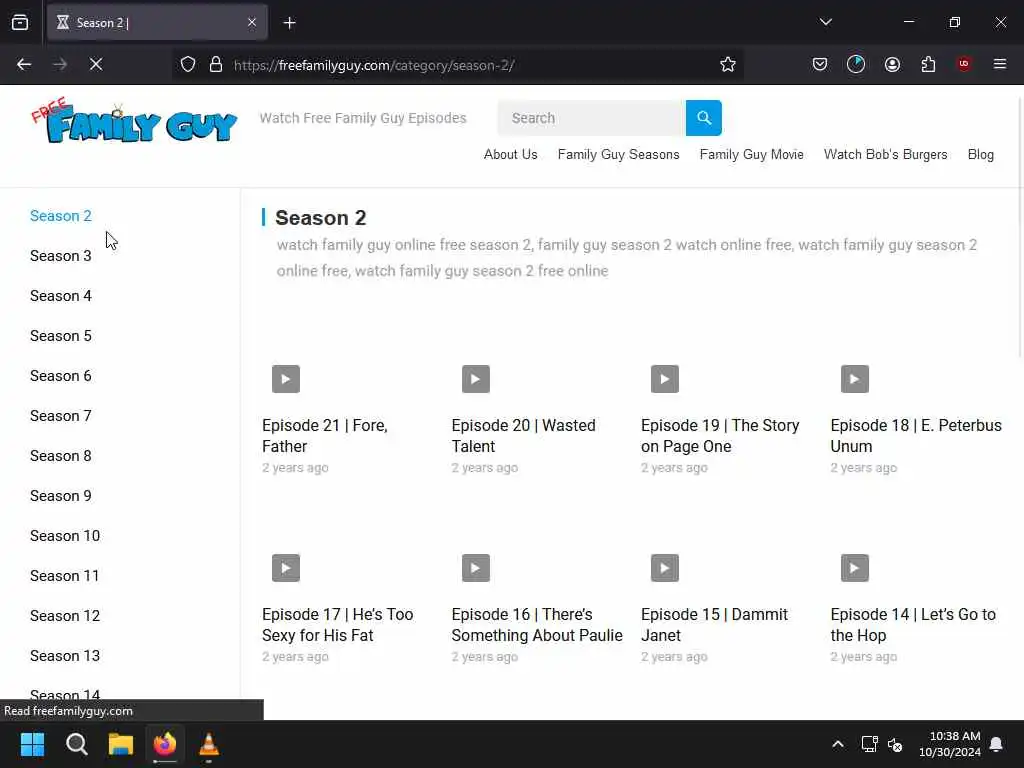Click the blue search magnifier button

(703, 118)
